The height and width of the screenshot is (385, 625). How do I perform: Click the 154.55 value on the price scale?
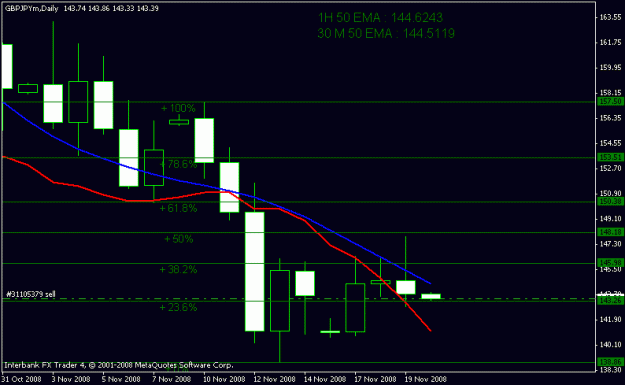pyautogui.click(x=610, y=143)
